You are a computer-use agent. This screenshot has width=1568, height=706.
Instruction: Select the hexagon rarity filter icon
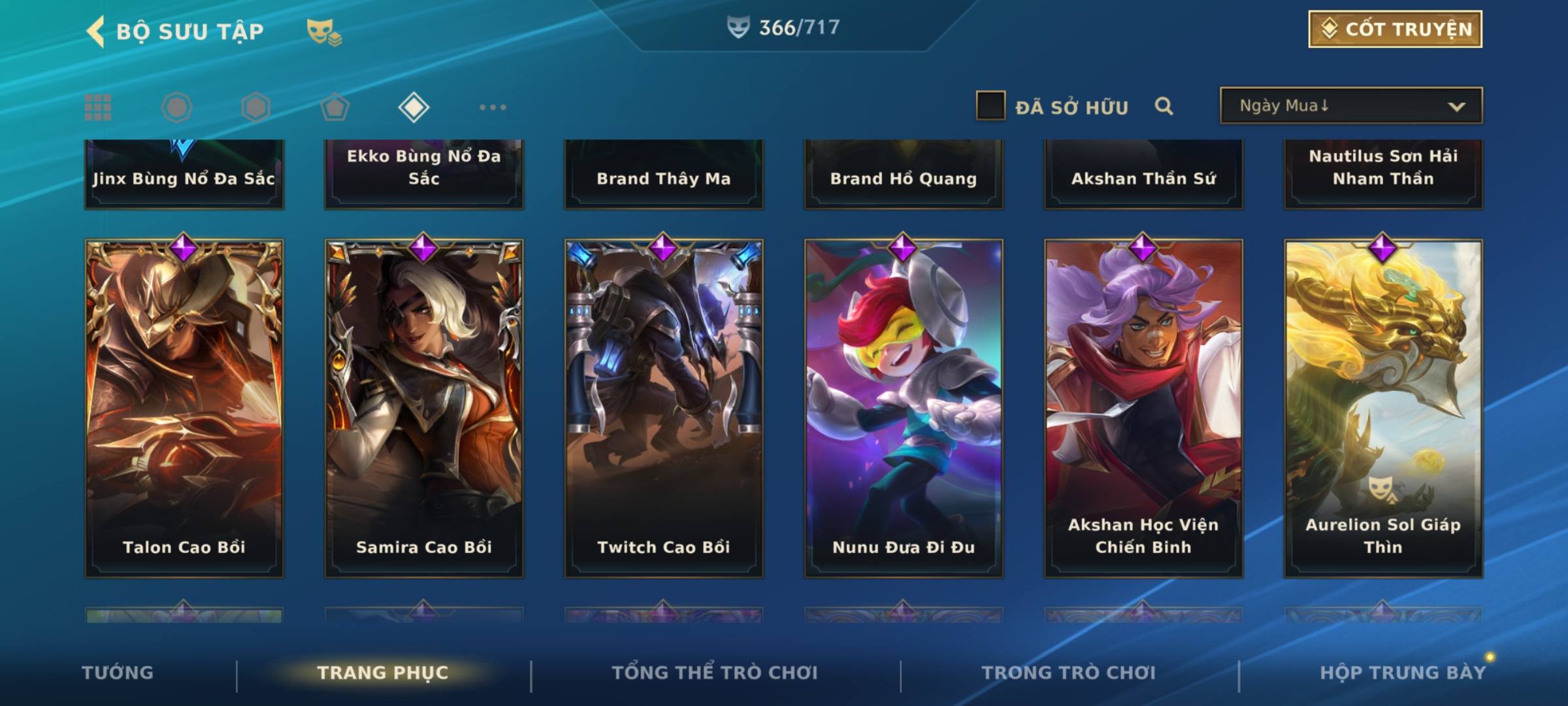click(255, 107)
